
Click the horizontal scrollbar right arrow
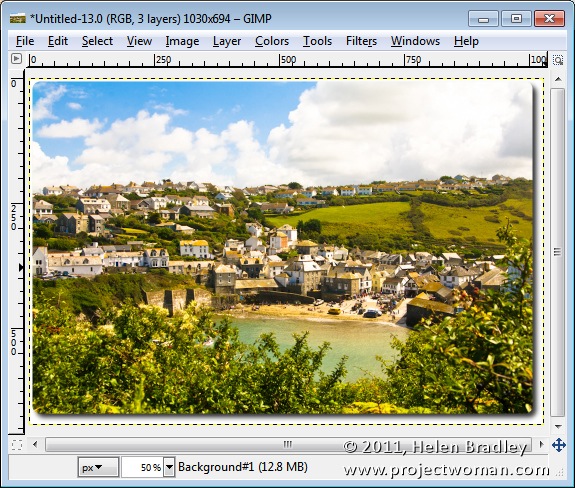point(541,445)
